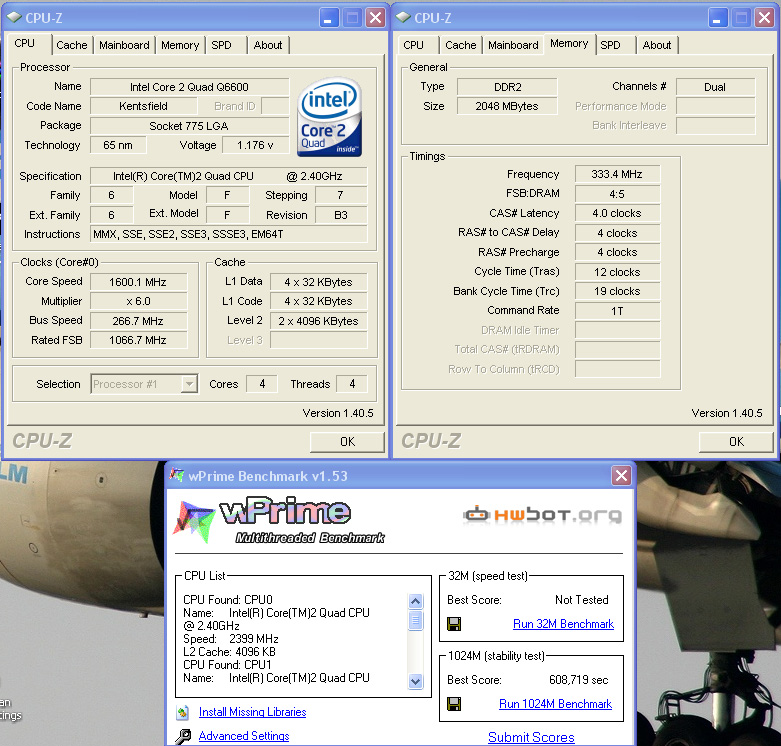781x746 pixels.
Task: Click the wPrime title bar app icon
Action: (x=176, y=475)
